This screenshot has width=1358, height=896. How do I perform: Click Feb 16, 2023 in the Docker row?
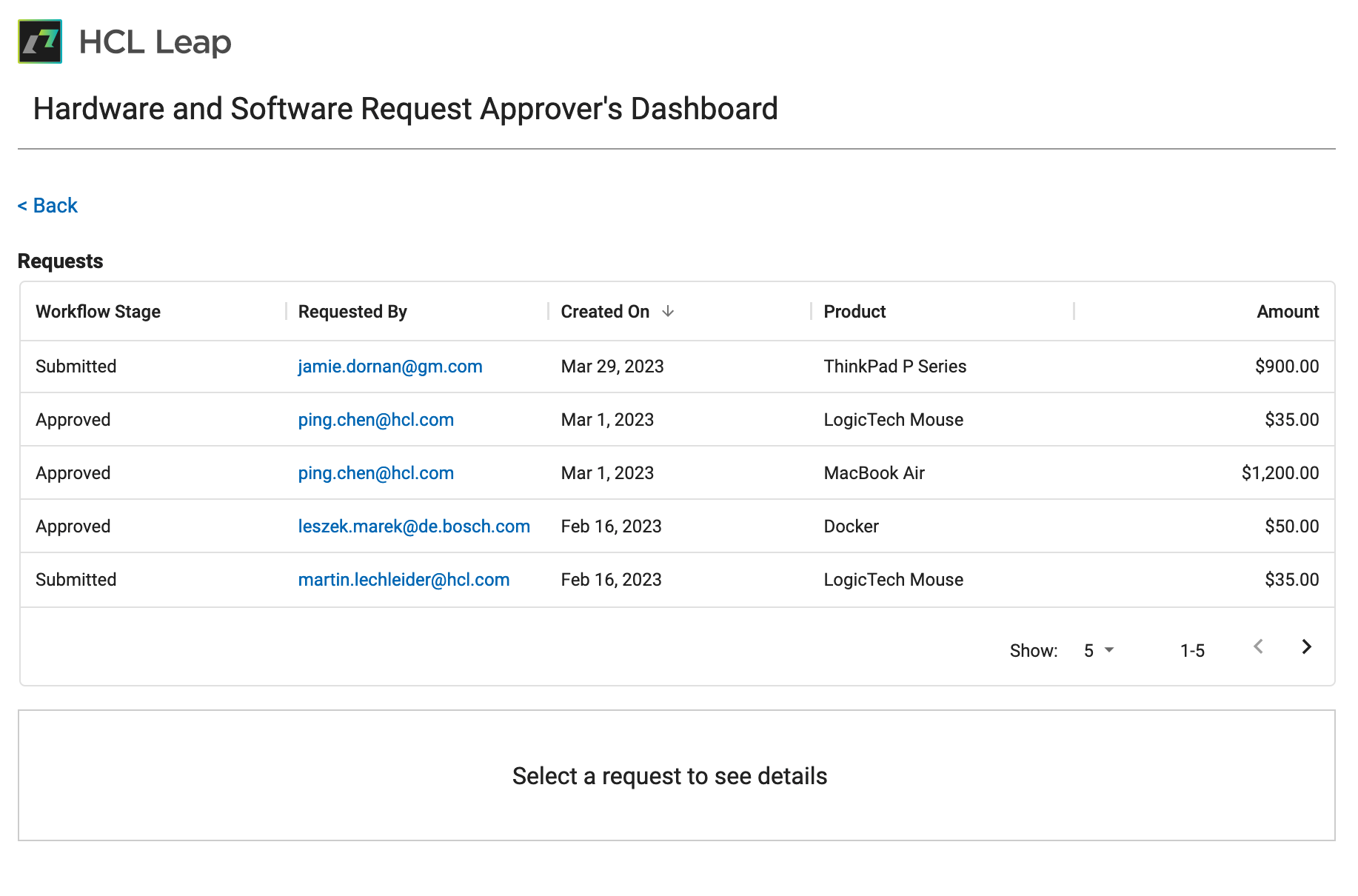[612, 526]
